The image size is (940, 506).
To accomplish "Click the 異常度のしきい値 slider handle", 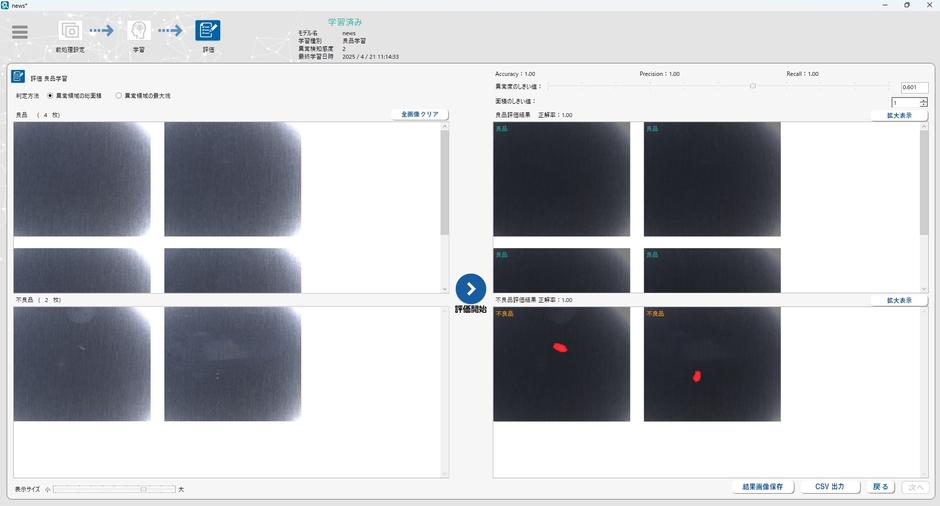I will coord(753,87).
